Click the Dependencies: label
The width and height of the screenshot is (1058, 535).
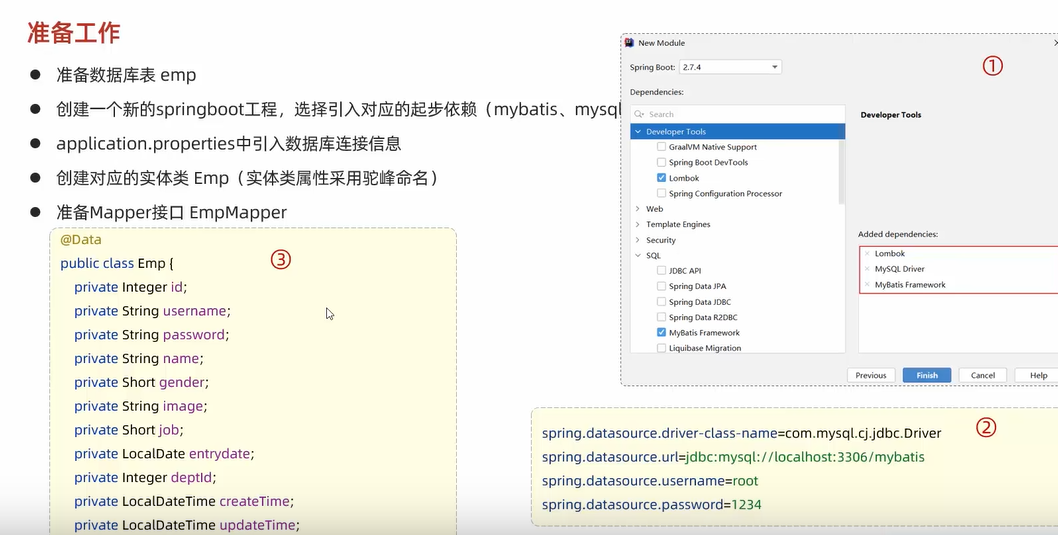tap(657, 92)
